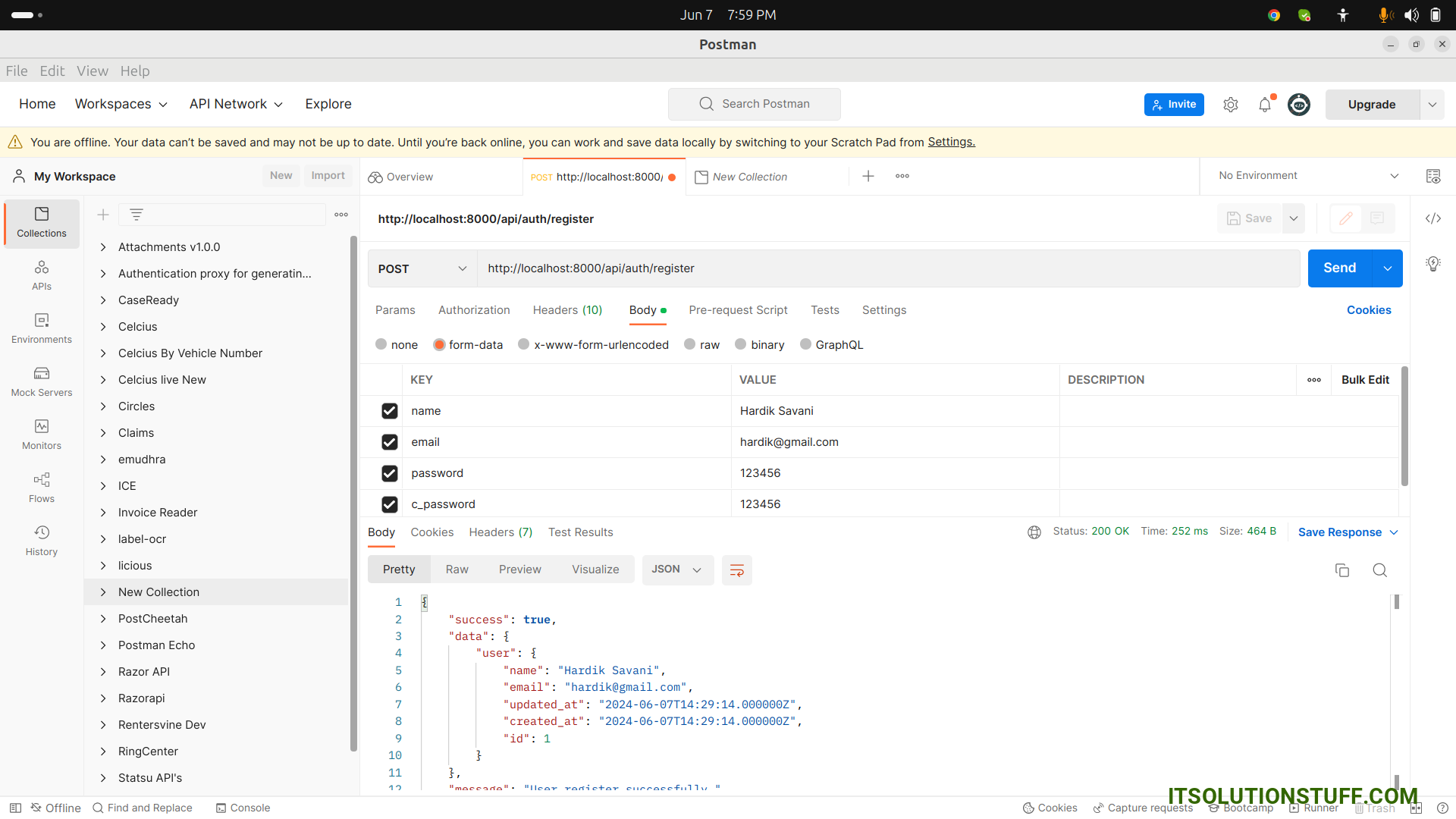Viewport: 1456px width, 819px height.
Task: Open the Monitors sidebar panel
Action: tap(42, 435)
